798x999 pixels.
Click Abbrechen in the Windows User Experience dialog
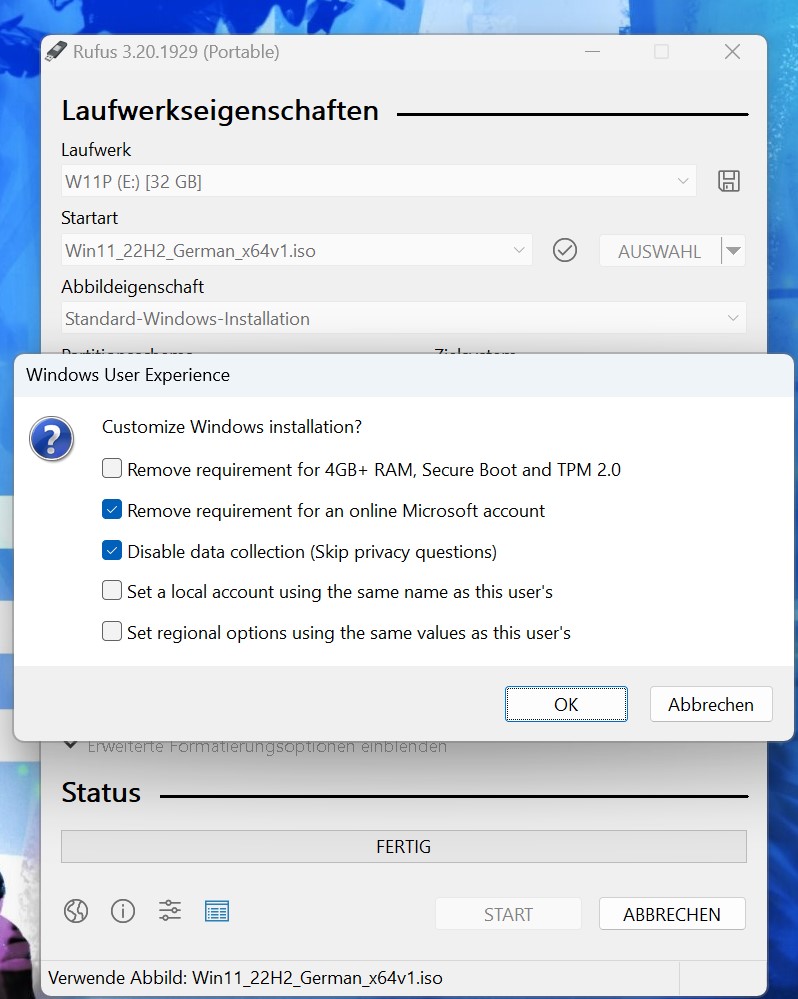711,704
